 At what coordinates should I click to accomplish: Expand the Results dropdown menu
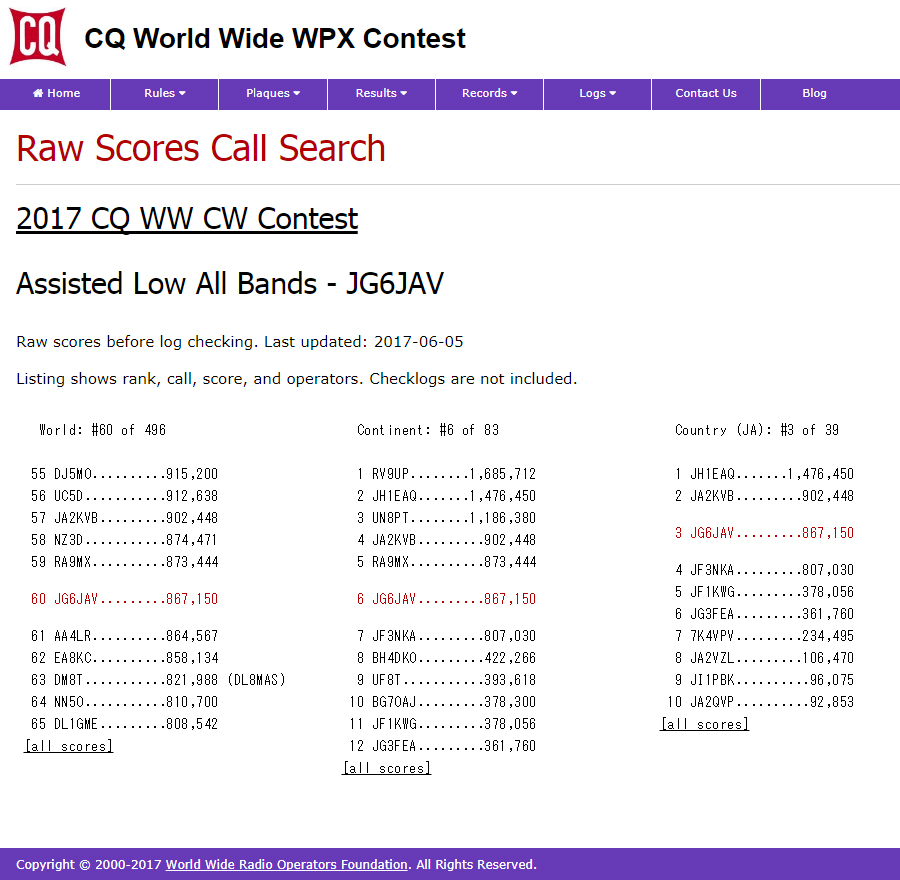click(381, 93)
